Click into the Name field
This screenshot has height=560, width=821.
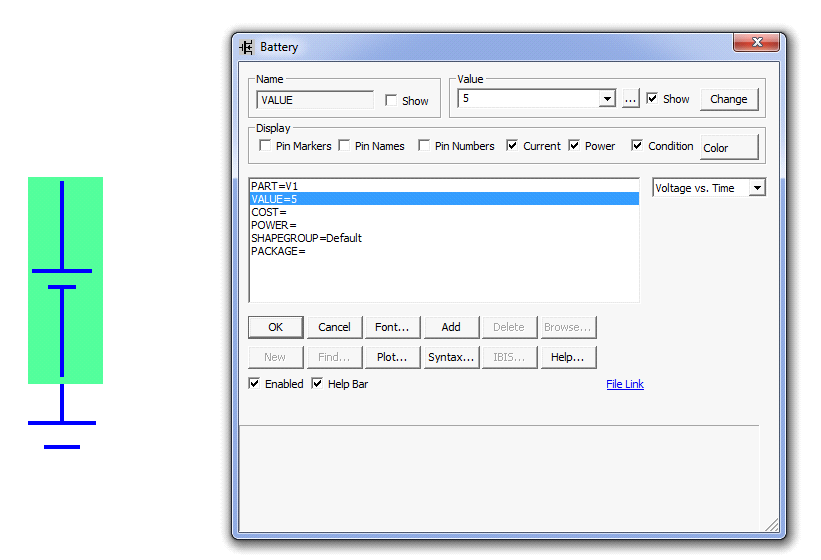[315, 100]
